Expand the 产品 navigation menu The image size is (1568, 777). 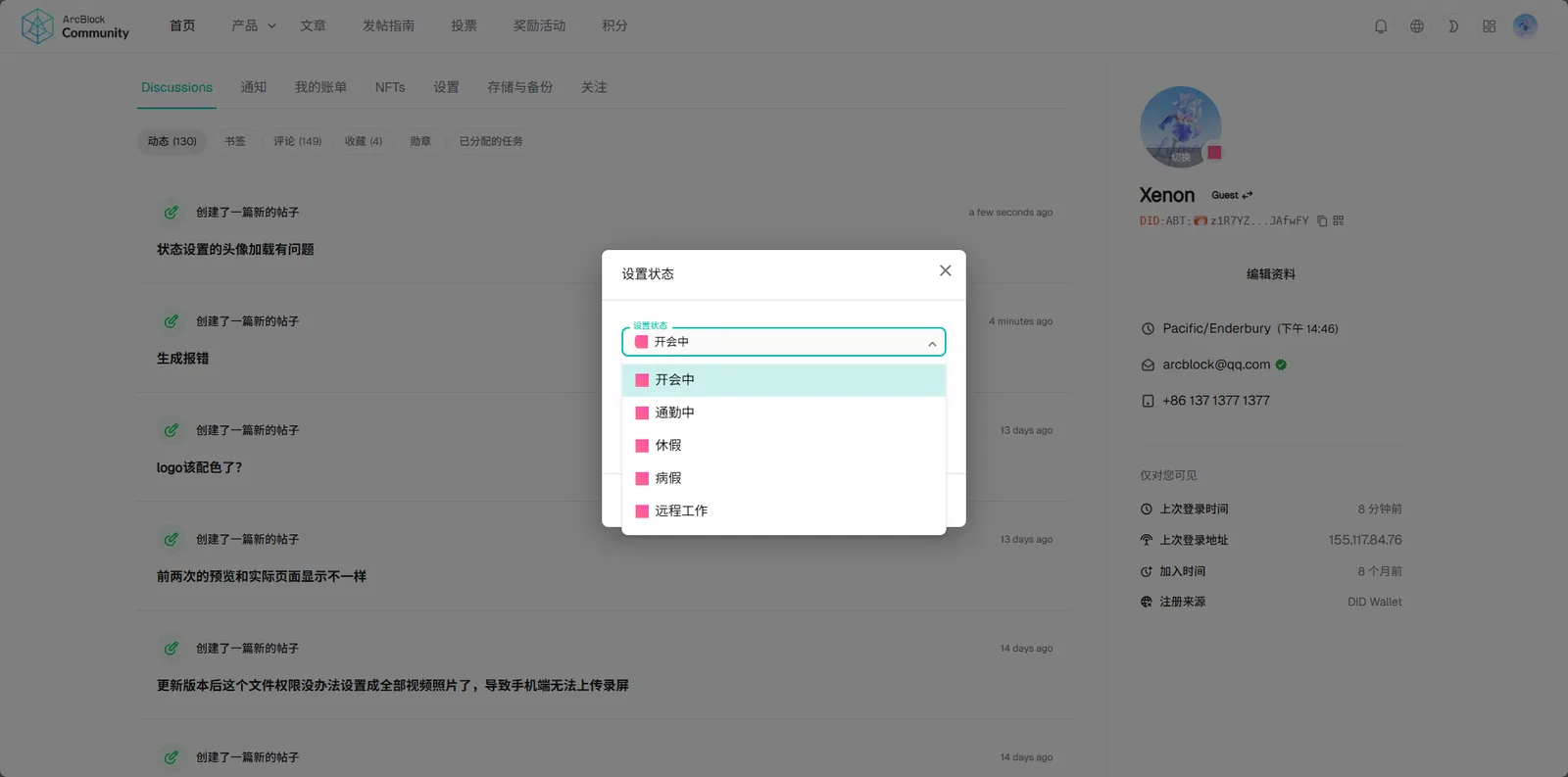pyautogui.click(x=254, y=25)
